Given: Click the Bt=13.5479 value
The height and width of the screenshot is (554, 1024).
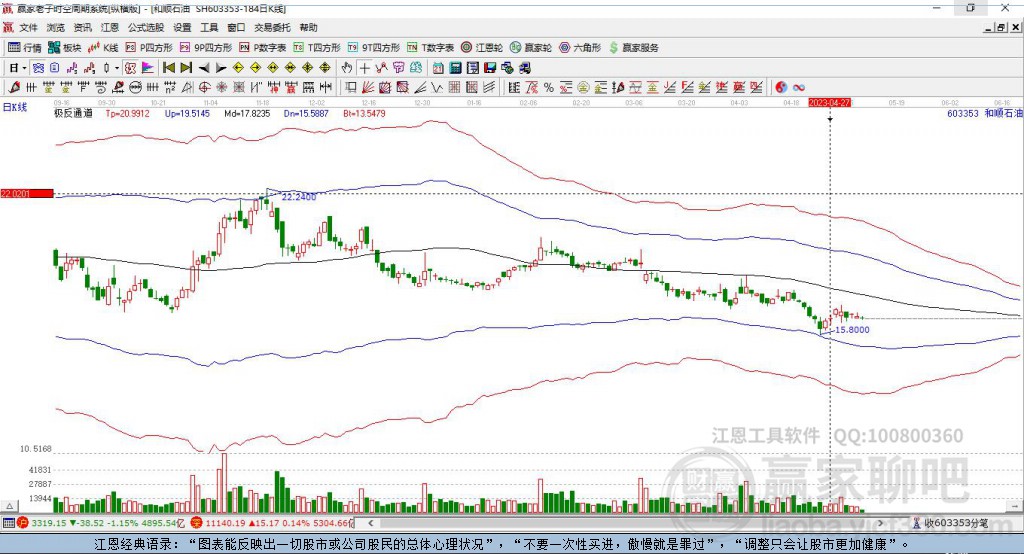Looking at the screenshot, I should point(364,113).
